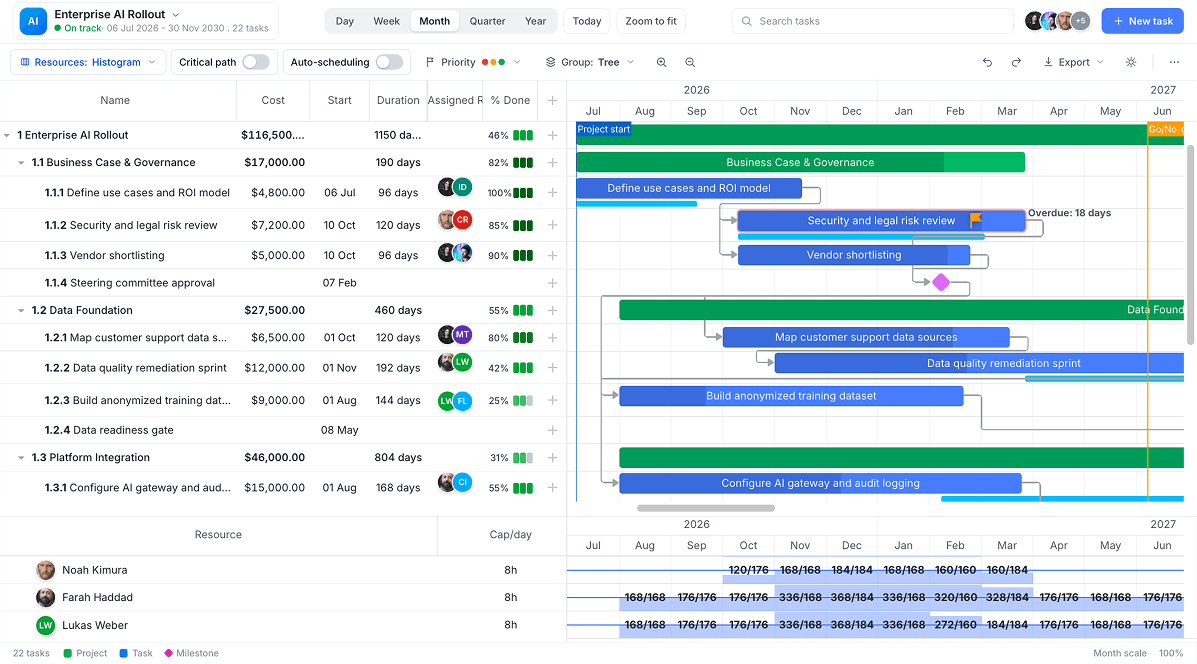The image size is (1197, 664).
Task: Toggle Auto-scheduling switch
Action: coord(389,63)
